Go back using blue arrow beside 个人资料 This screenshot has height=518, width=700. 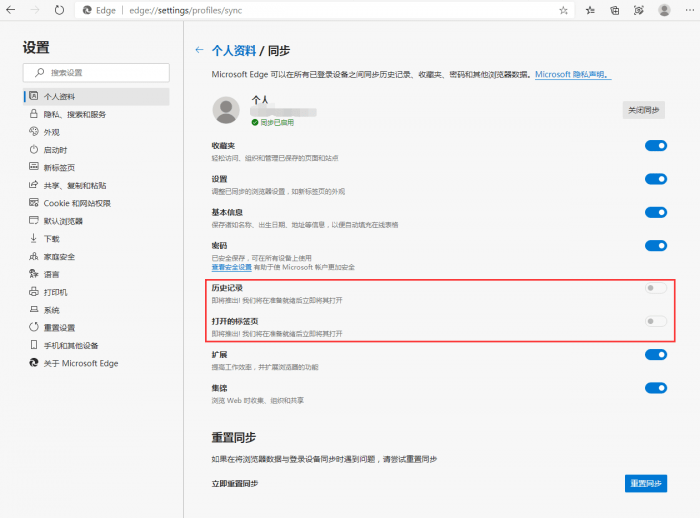point(199,50)
